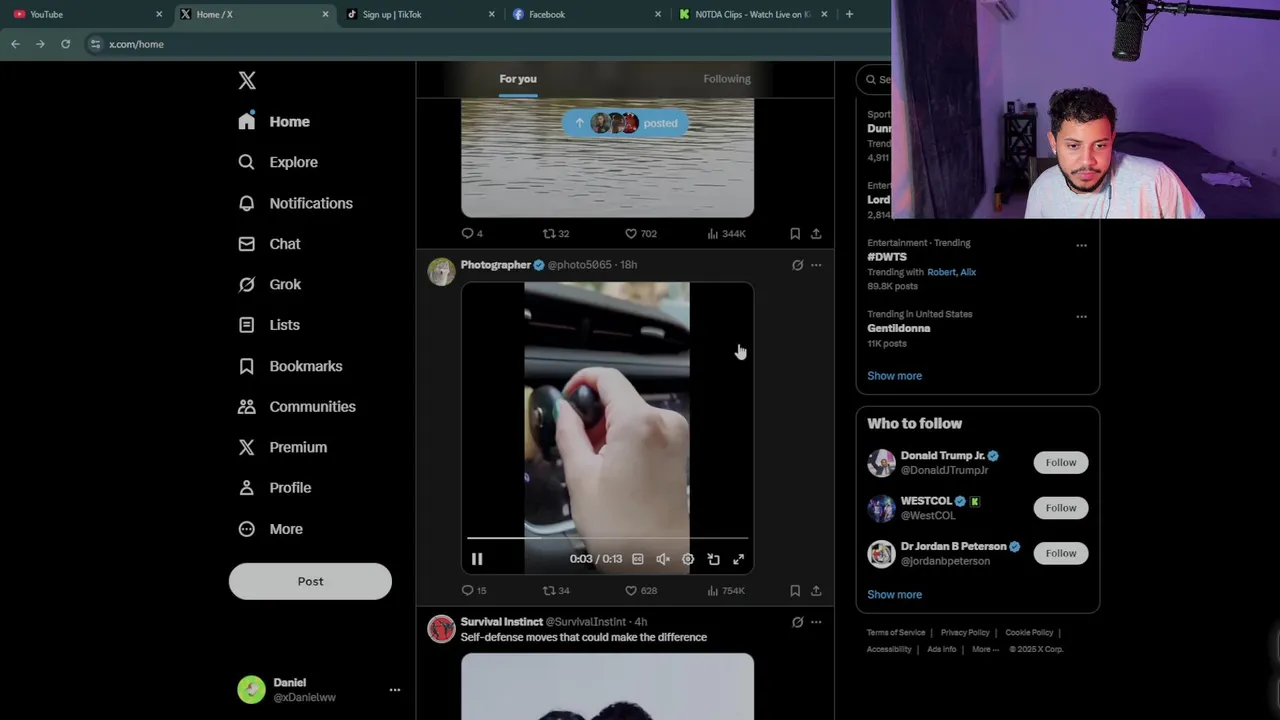The width and height of the screenshot is (1280, 720).
Task: Click the new posts 'posted' pill
Action: [x=625, y=123]
